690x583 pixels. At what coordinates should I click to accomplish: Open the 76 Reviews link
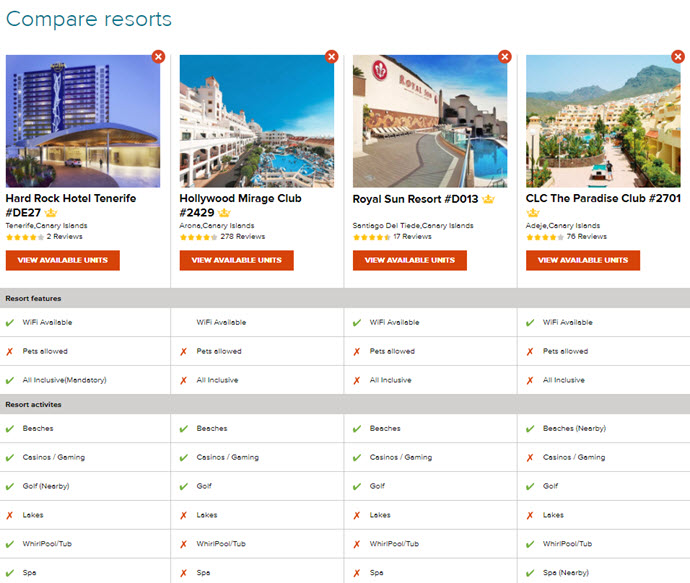587,237
